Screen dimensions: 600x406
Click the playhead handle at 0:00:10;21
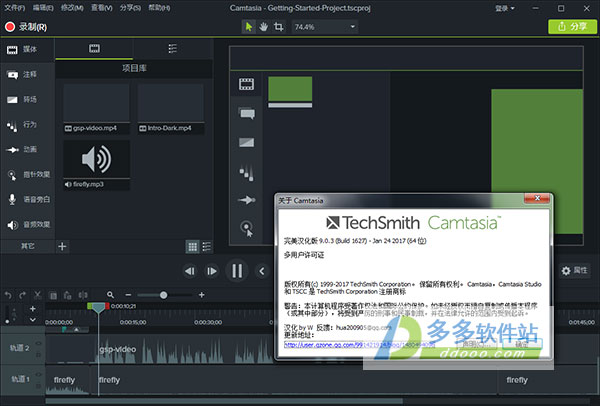98,308
